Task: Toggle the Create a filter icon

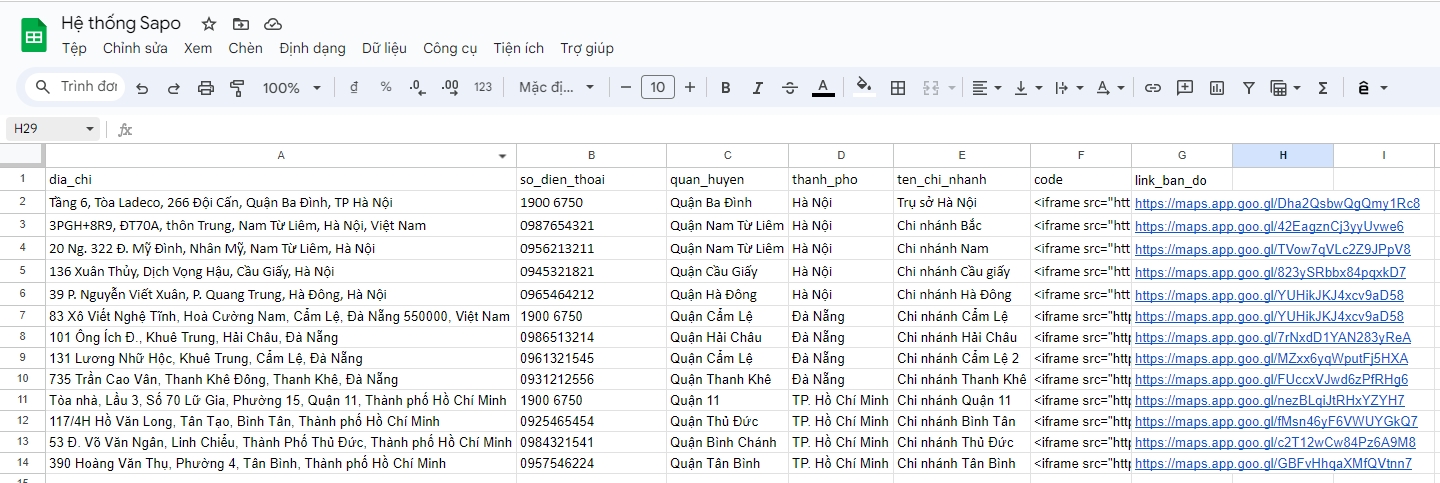Action: pos(1249,88)
